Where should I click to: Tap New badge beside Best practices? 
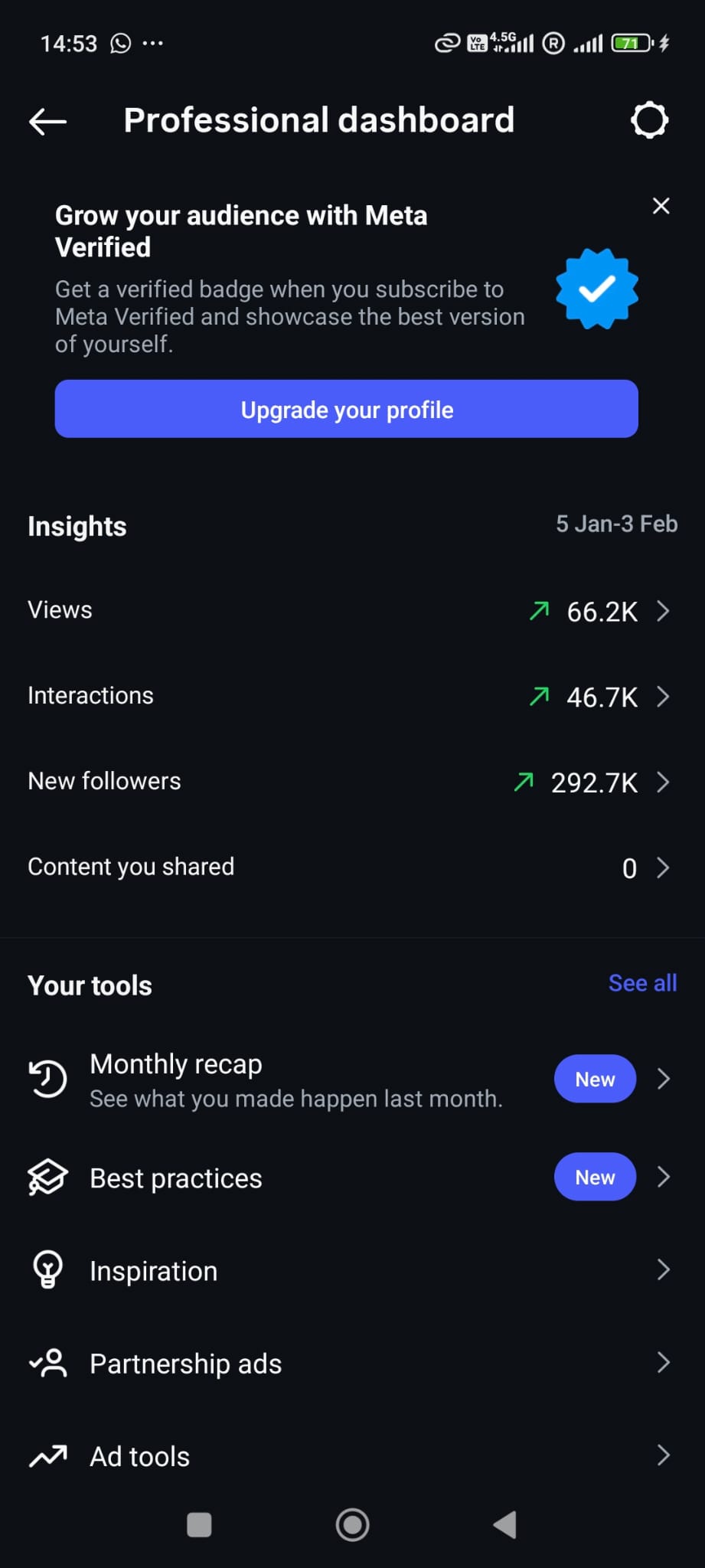coord(595,1177)
